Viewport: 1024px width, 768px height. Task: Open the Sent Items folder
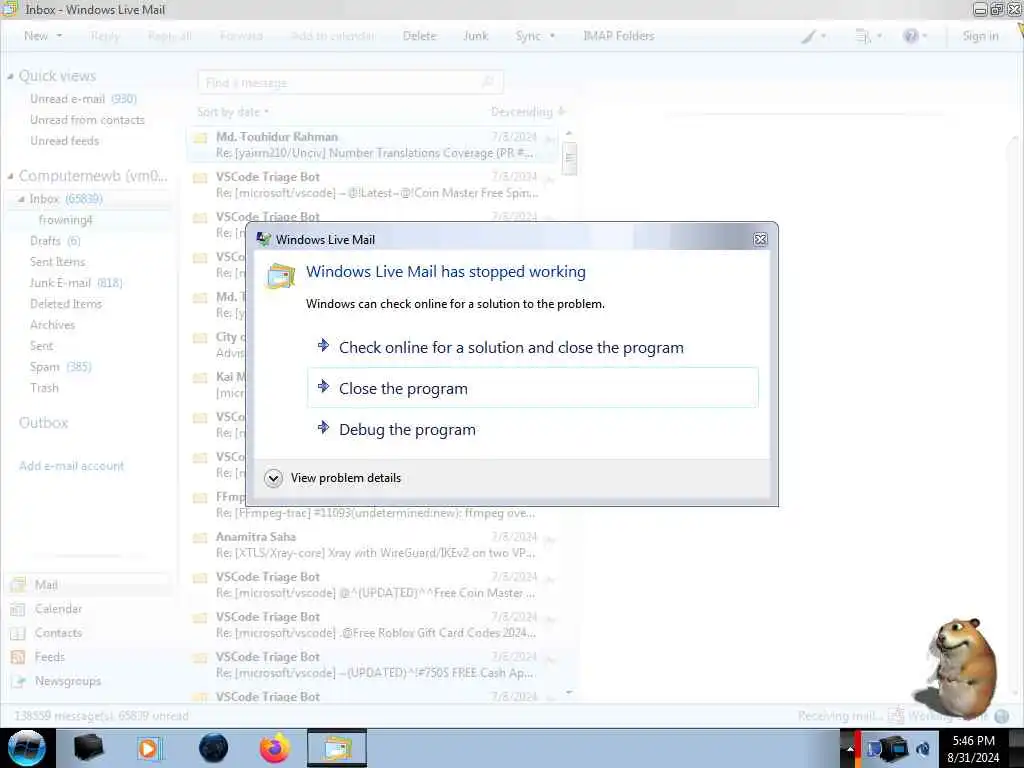[x=57, y=261]
